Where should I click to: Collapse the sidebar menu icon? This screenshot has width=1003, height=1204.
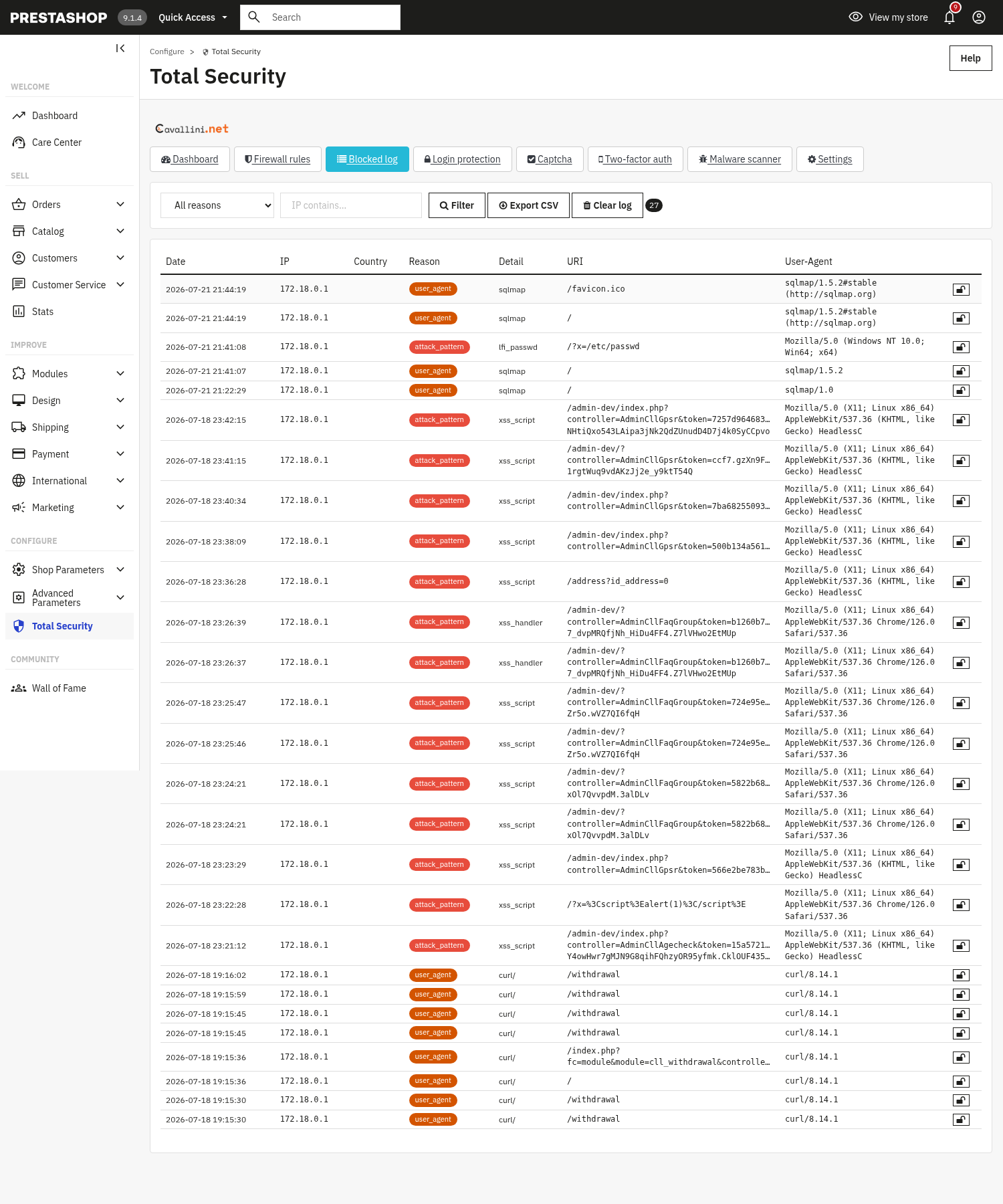[x=120, y=48]
